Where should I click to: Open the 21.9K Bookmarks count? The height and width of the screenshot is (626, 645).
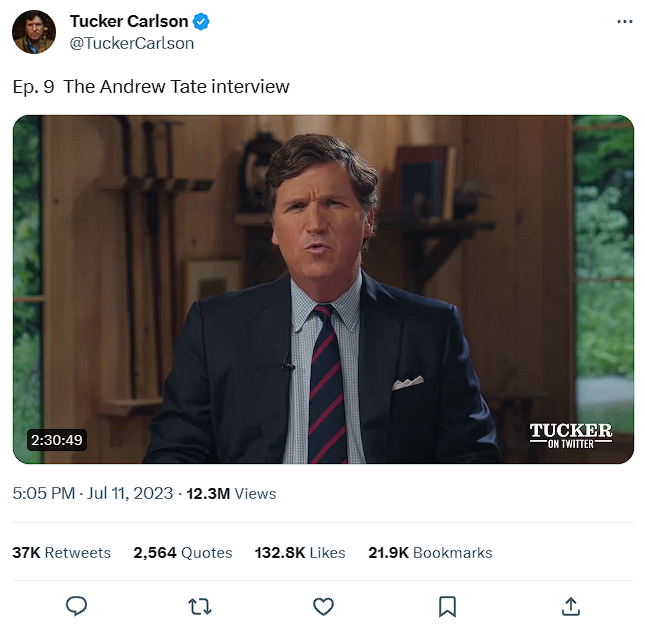[430, 552]
